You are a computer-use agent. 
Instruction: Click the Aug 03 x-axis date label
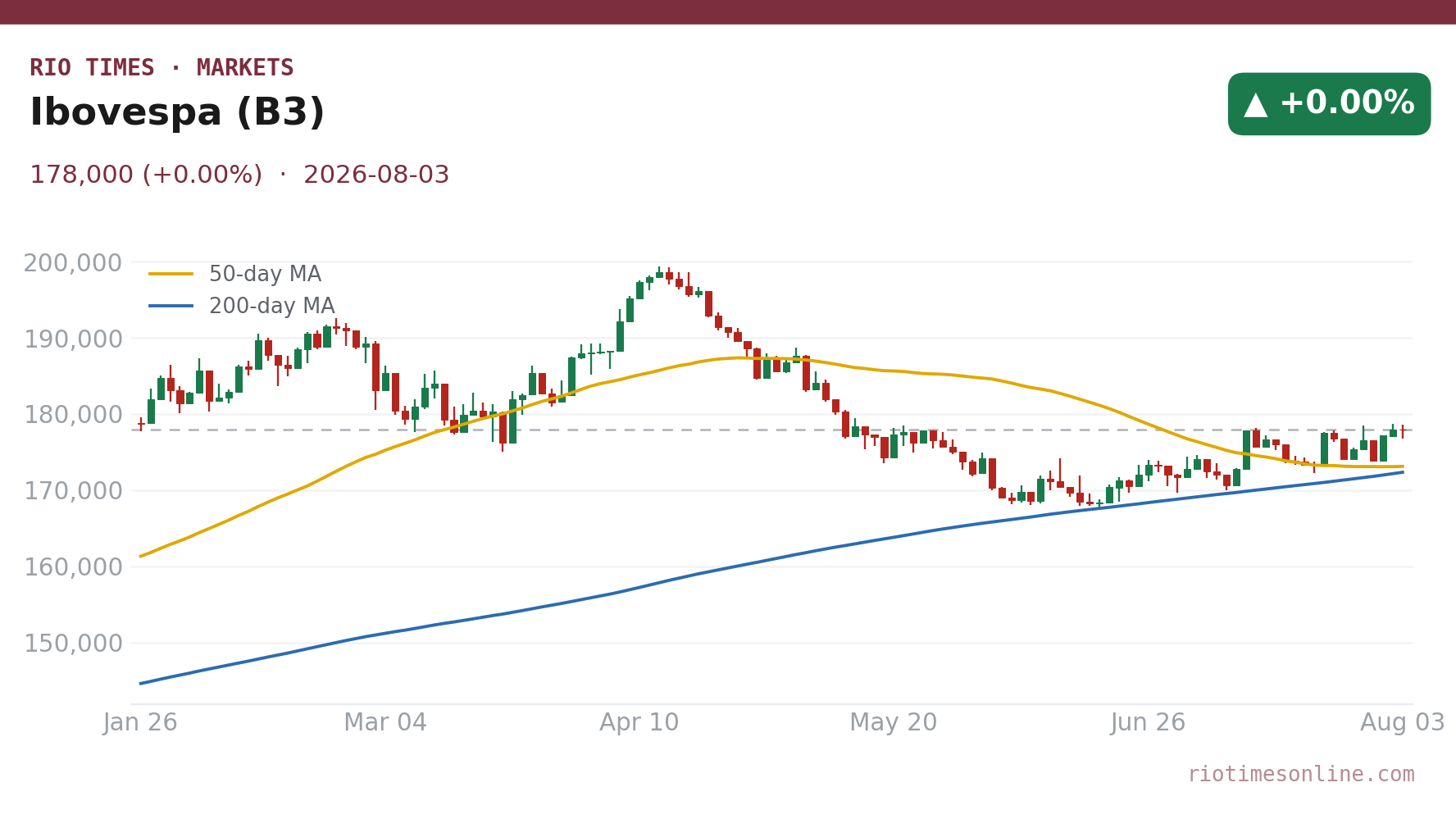click(1403, 723)
